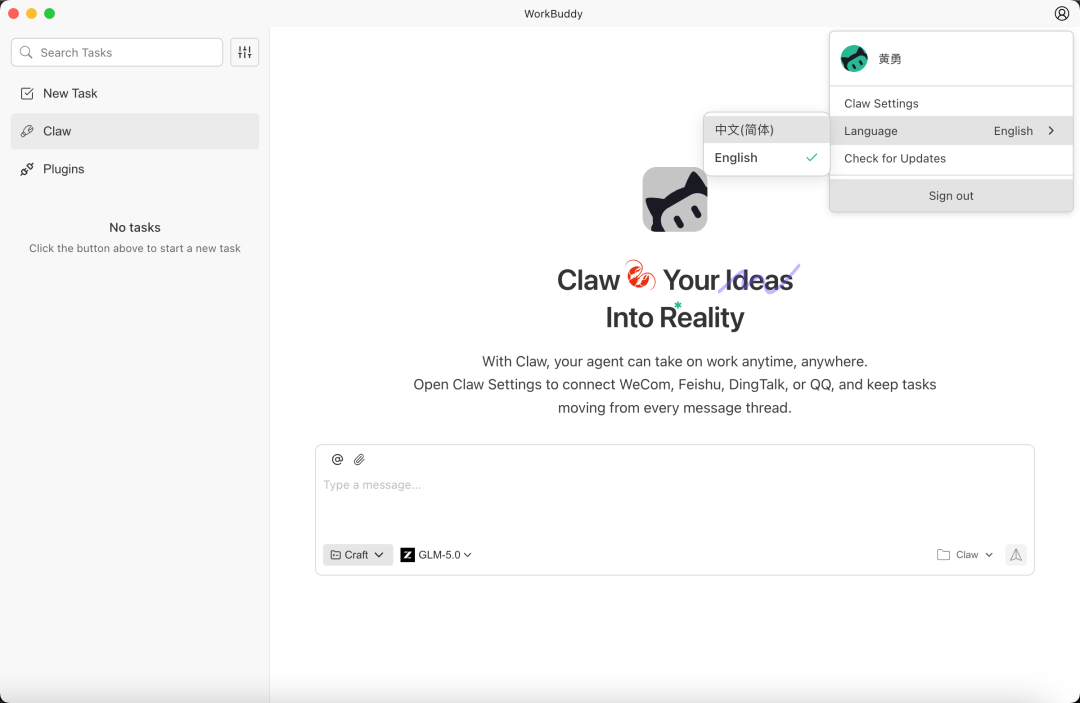Image resolution: width=1080 pixels, height=703 pixels.
Task: Select 中文(简体) language option
Action: [x=766, y=129]
